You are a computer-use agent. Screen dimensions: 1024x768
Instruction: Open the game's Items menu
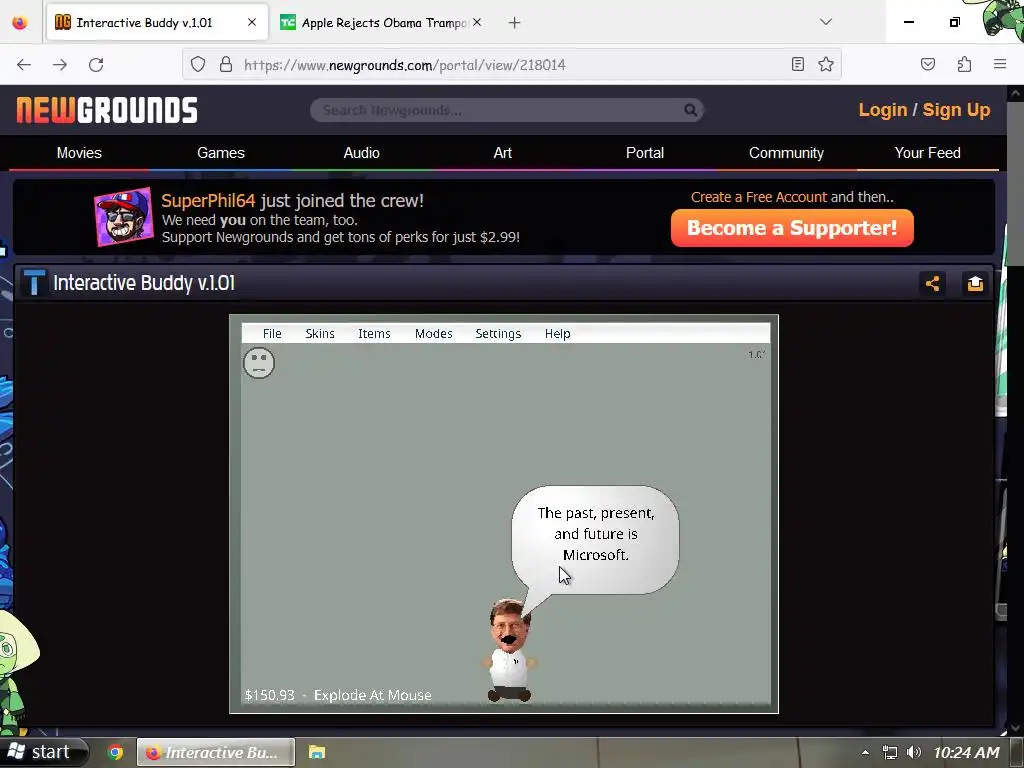374,334
